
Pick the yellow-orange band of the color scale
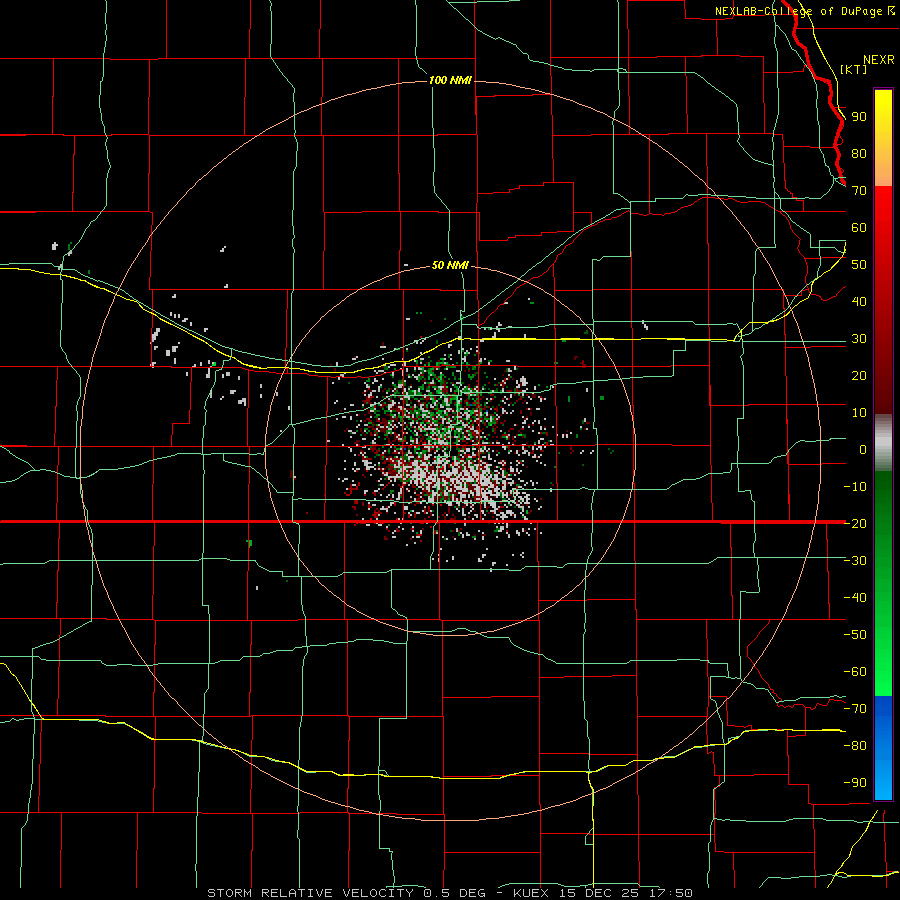pyautogui.click(x=883, y=138)
